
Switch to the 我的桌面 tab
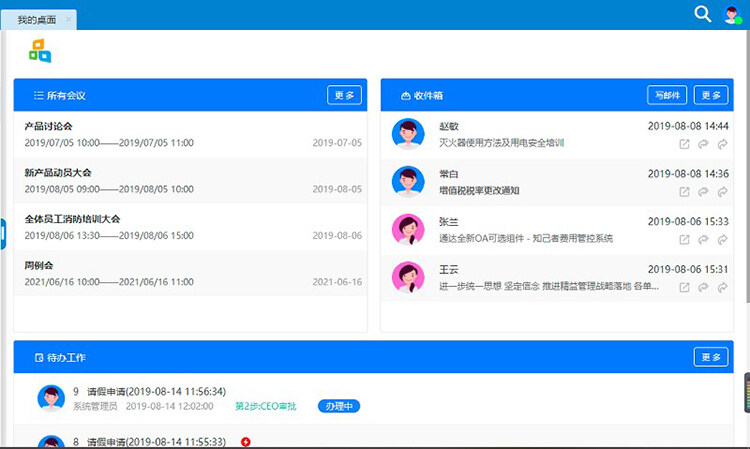click(x=36, y=20)
